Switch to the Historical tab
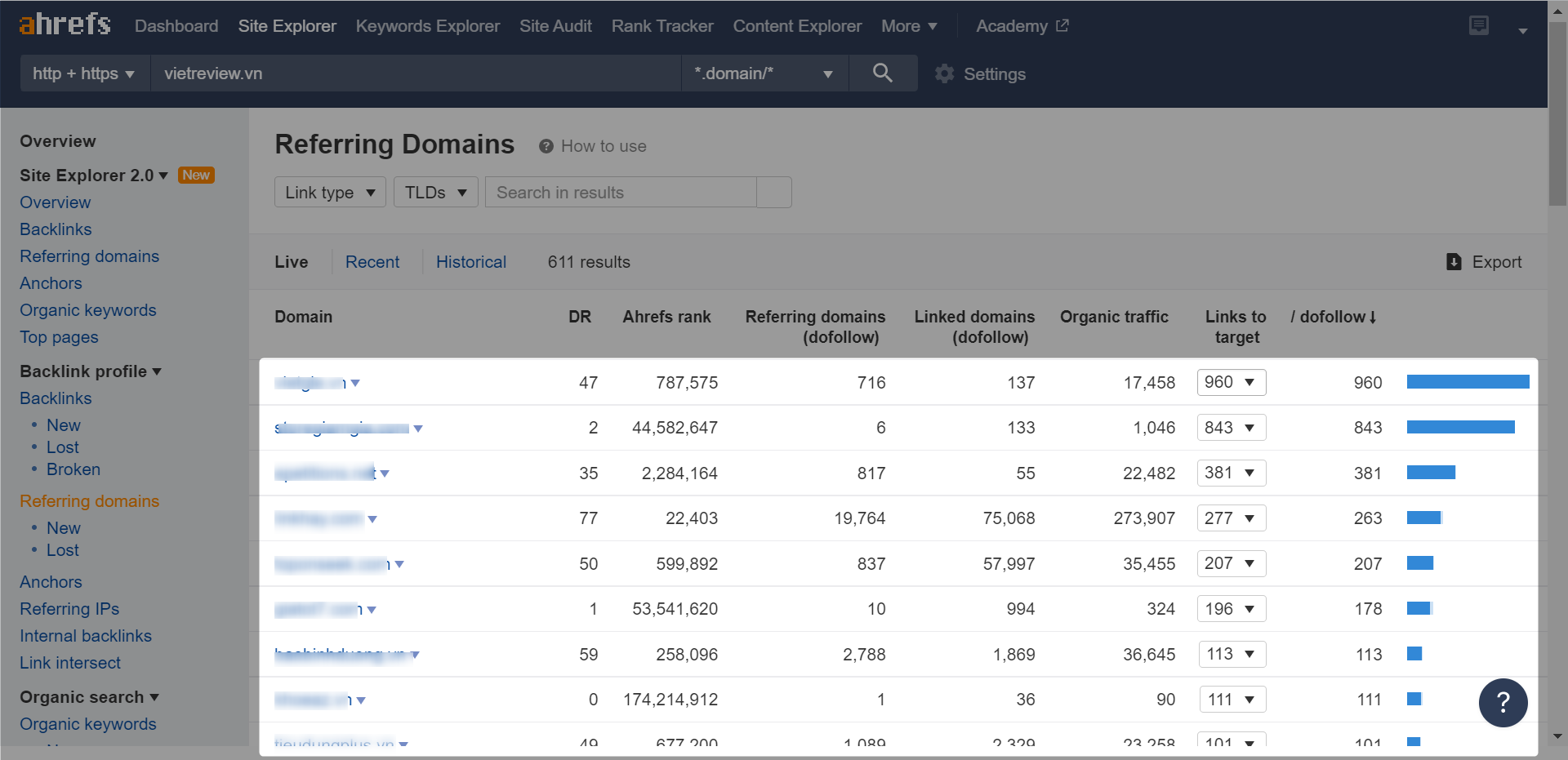 [471, 262]
